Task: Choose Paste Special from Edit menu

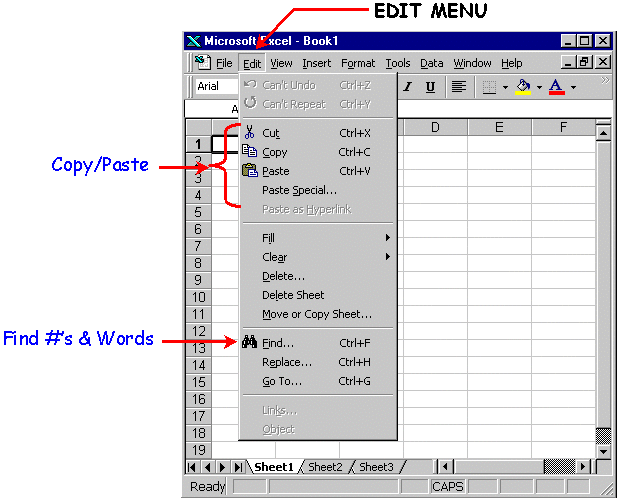Action: [299, 190]
